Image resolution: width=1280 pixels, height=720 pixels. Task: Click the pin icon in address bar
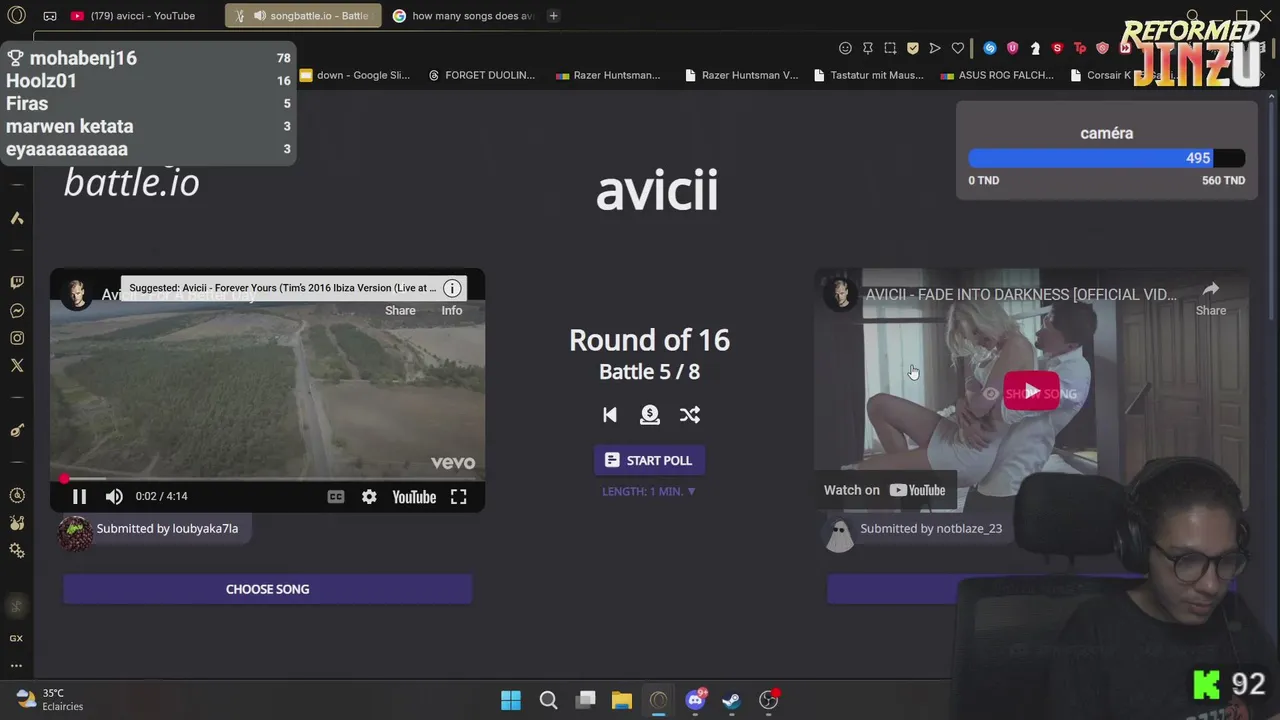pyautogui.click(x=868, y=48)
